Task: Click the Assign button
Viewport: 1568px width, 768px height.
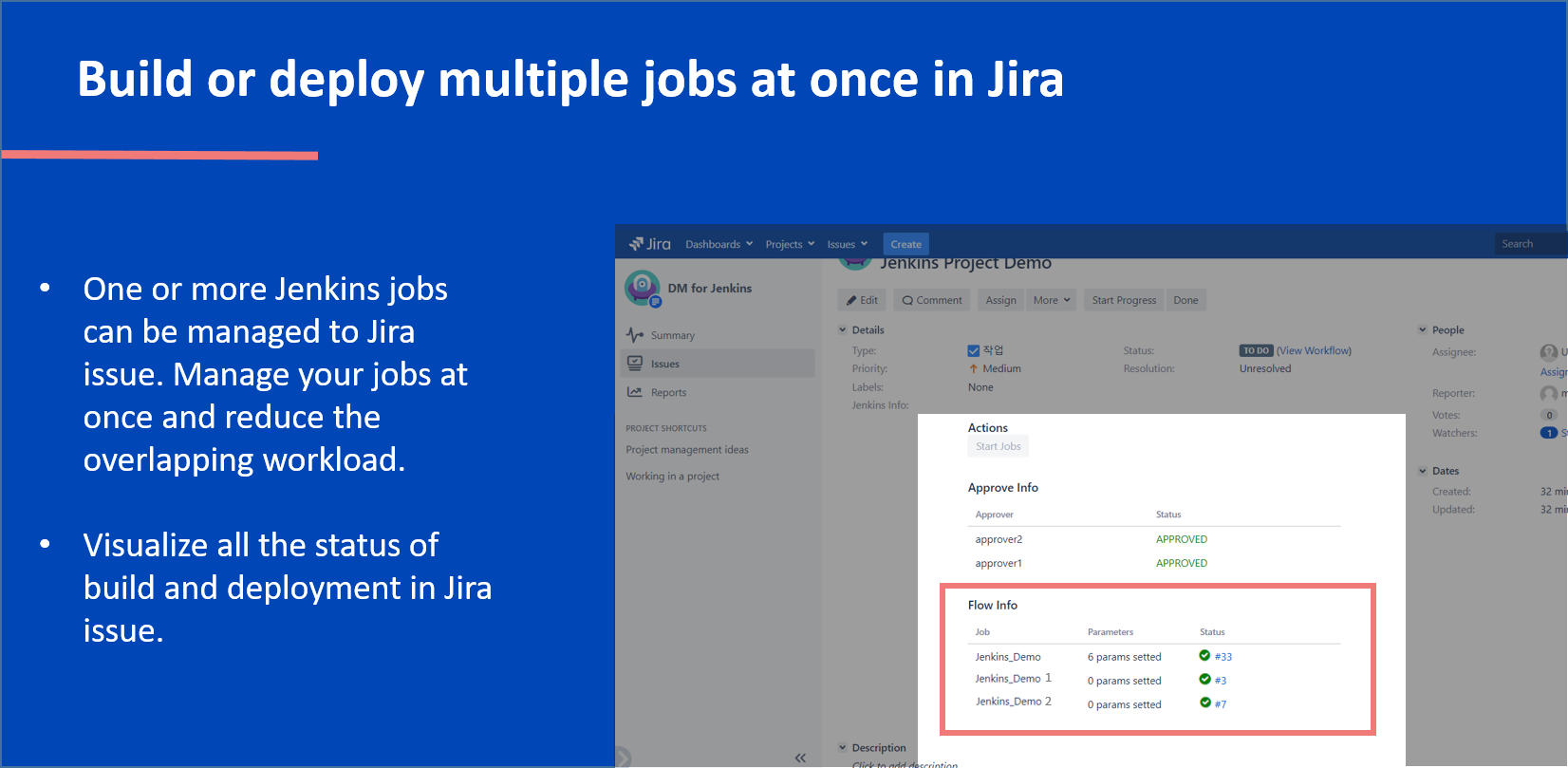Action: click(x=1000, y=300)
